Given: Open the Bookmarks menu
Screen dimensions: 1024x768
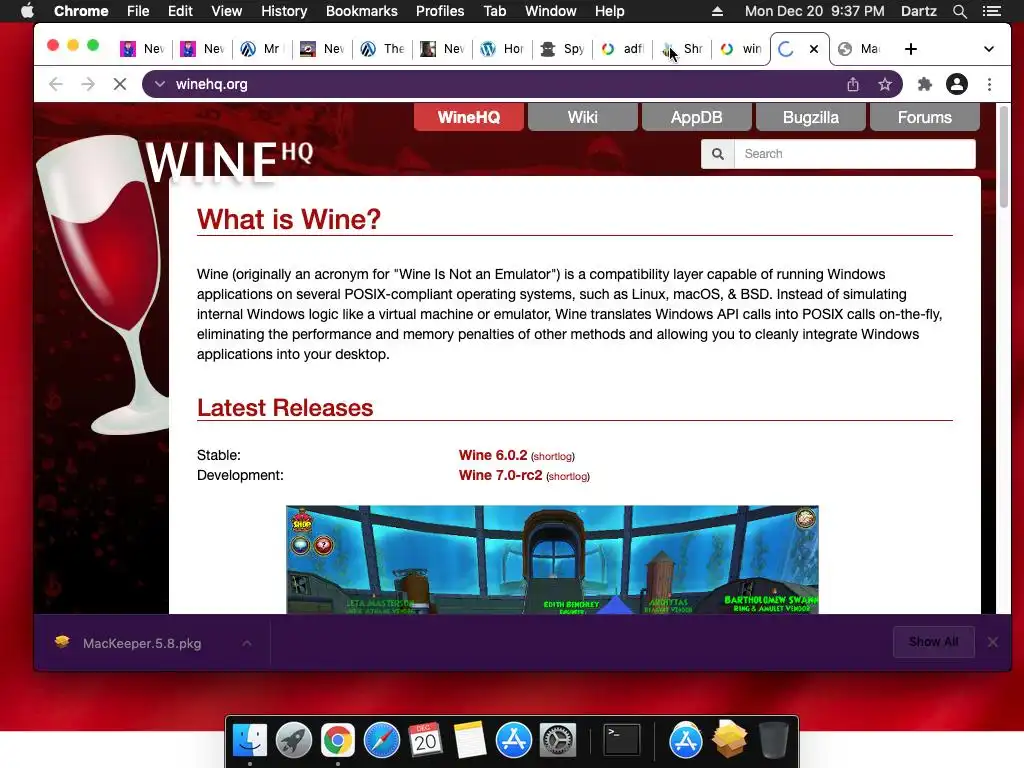Looking at the screenshot, I should coord(361,11).
